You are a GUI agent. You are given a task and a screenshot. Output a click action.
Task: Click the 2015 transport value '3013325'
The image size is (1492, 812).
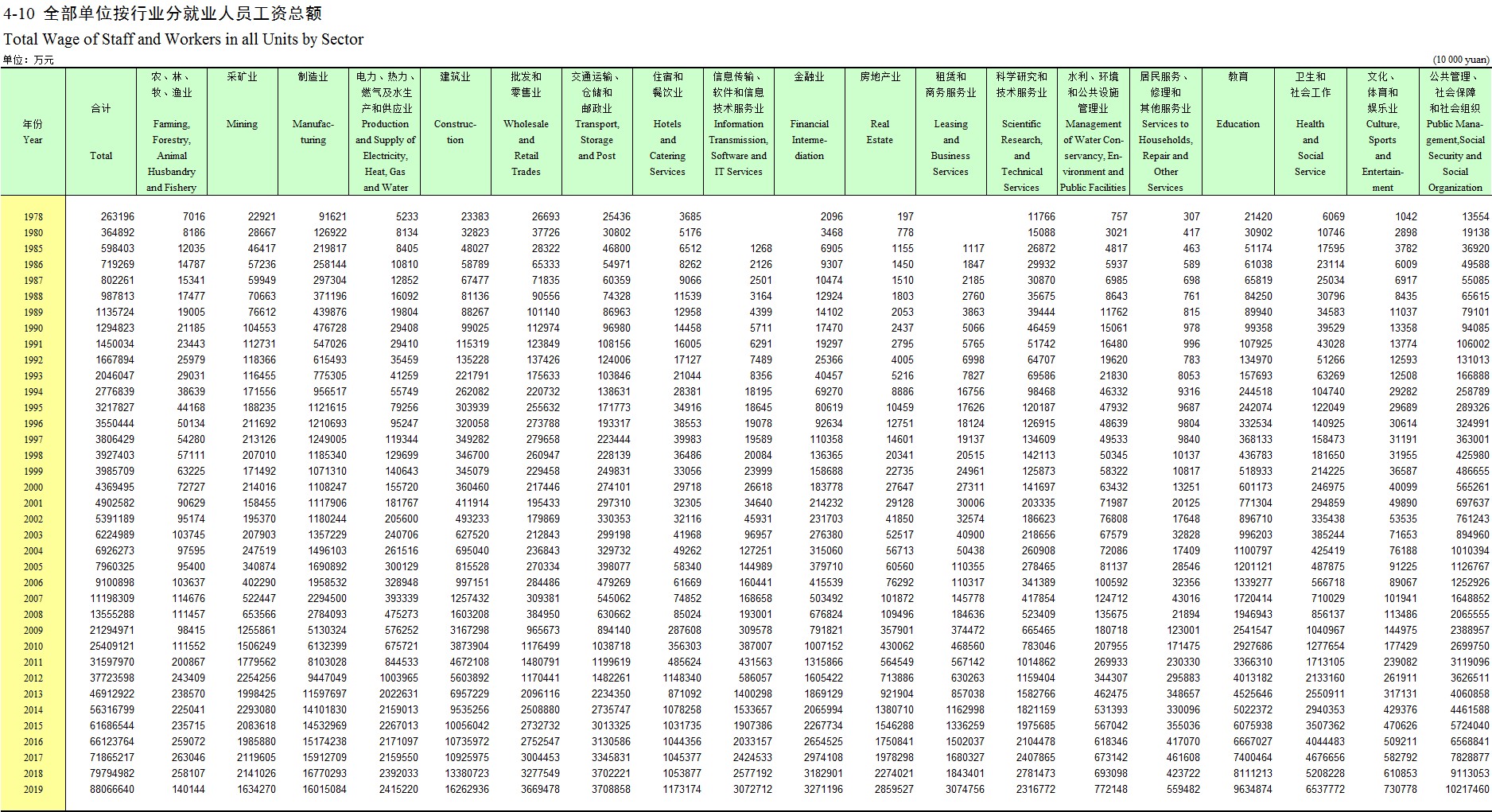611,725
